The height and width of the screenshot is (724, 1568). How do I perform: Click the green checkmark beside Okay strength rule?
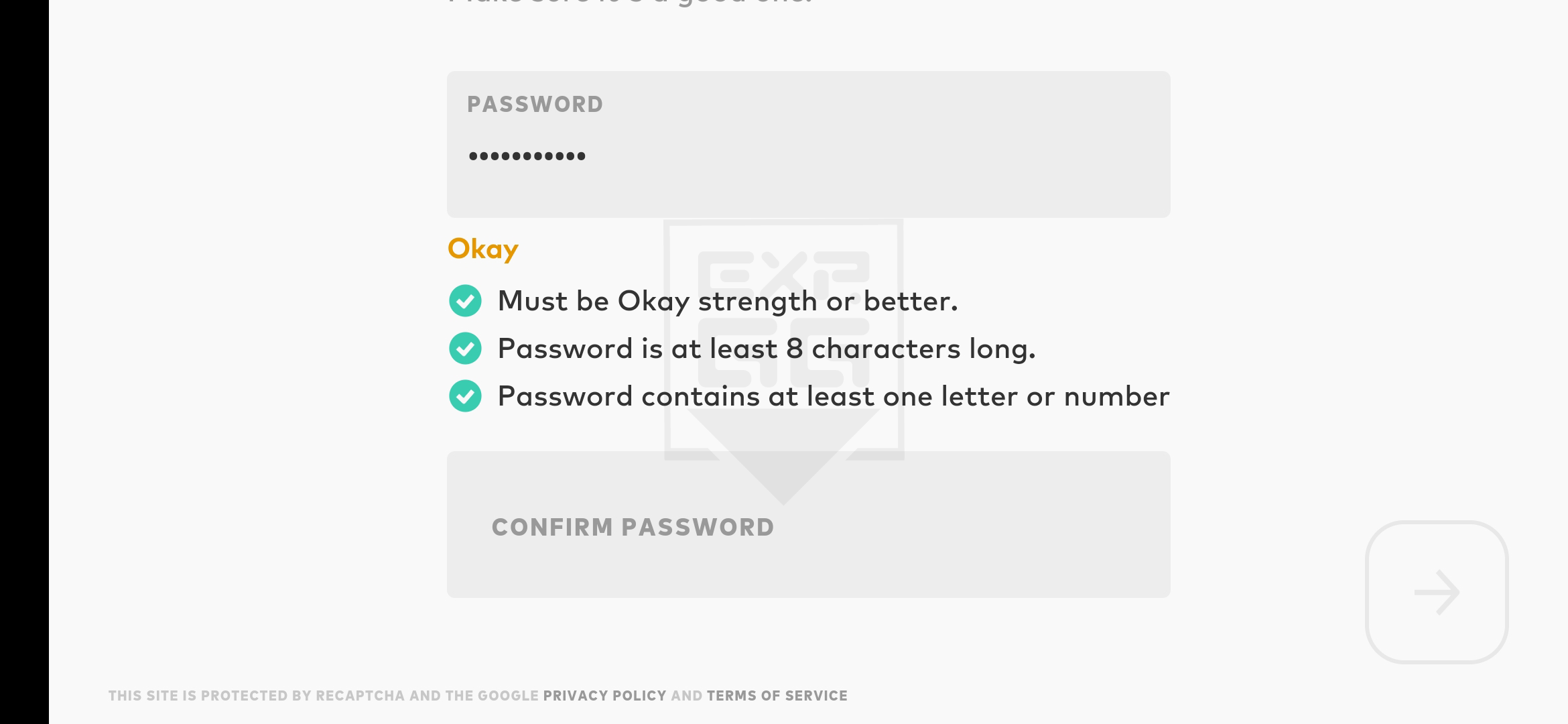point(465,300)
